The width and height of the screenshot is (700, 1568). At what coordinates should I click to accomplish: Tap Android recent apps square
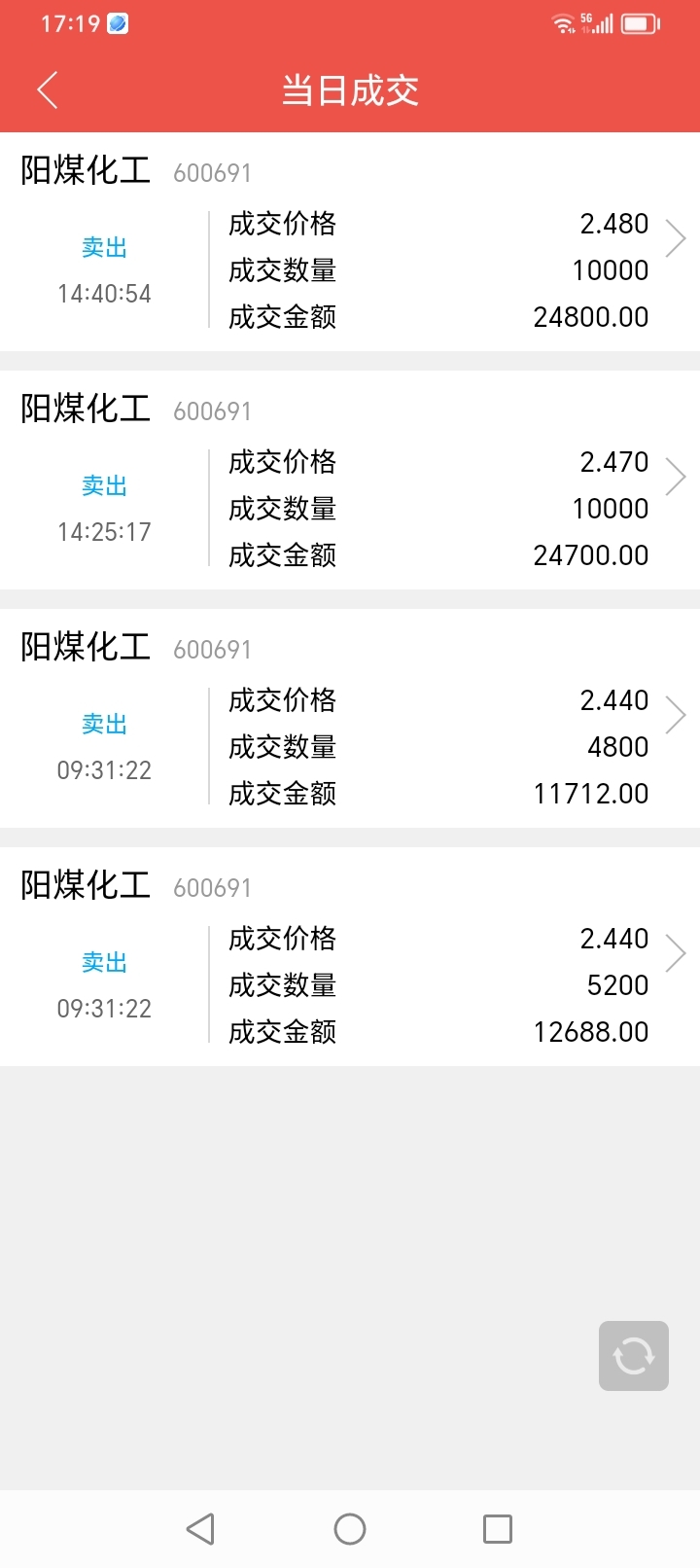[x=498, y=1529]
